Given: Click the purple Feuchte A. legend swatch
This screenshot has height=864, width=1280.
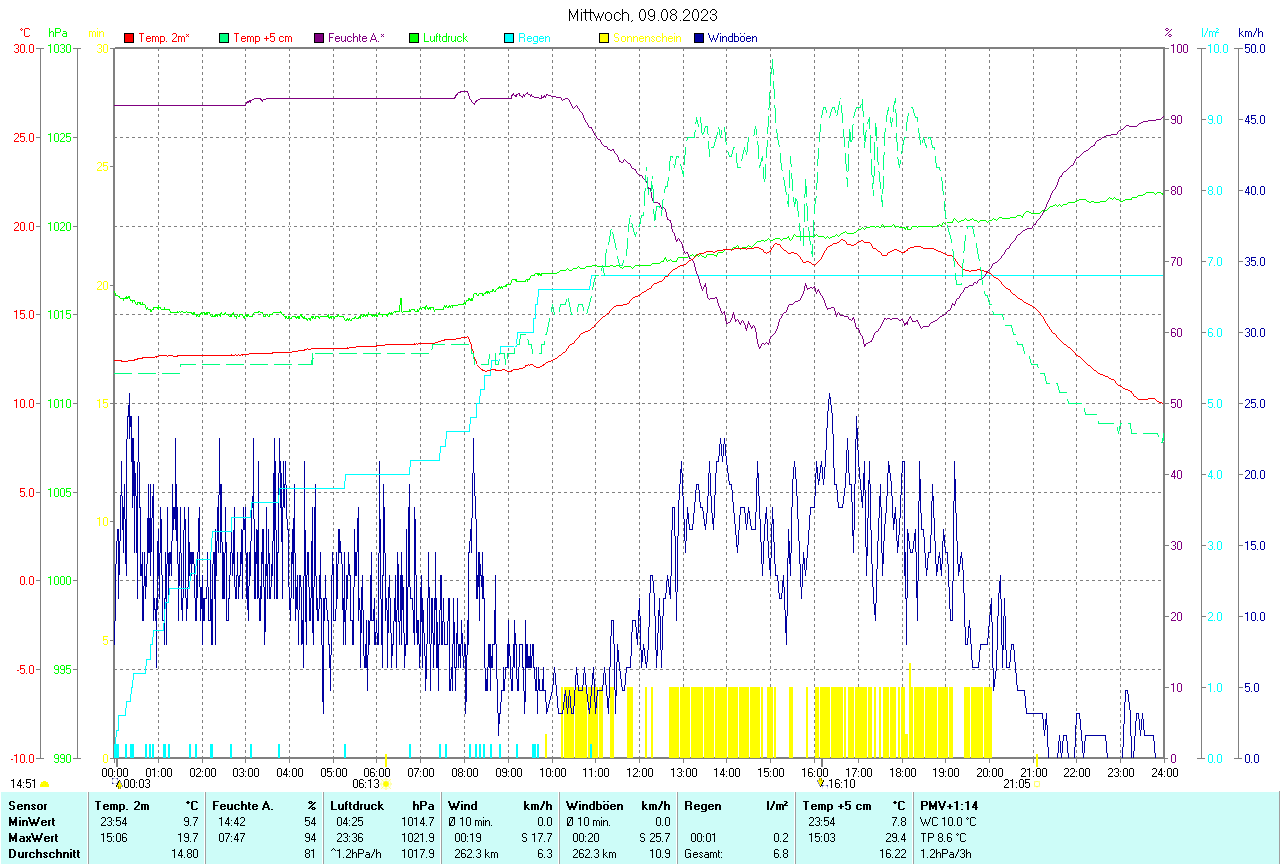Looking at the screenshot, I should click(319, 38).
